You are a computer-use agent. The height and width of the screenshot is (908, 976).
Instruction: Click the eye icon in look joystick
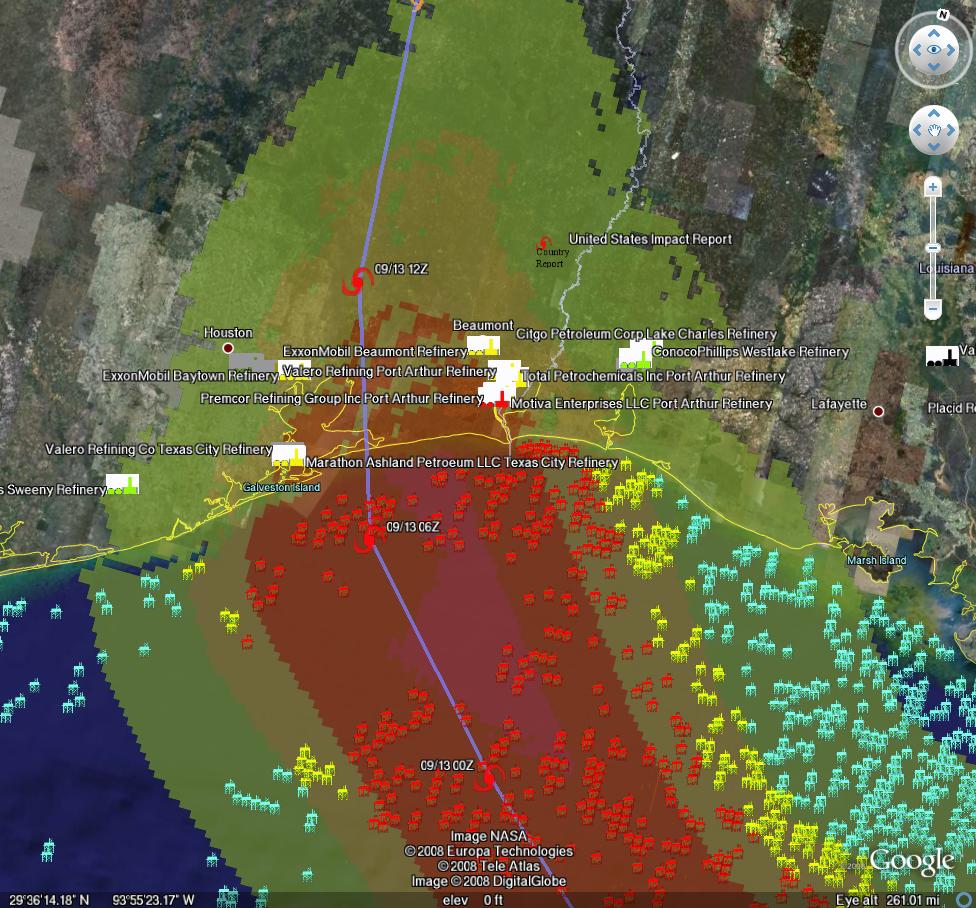point(934,49)
